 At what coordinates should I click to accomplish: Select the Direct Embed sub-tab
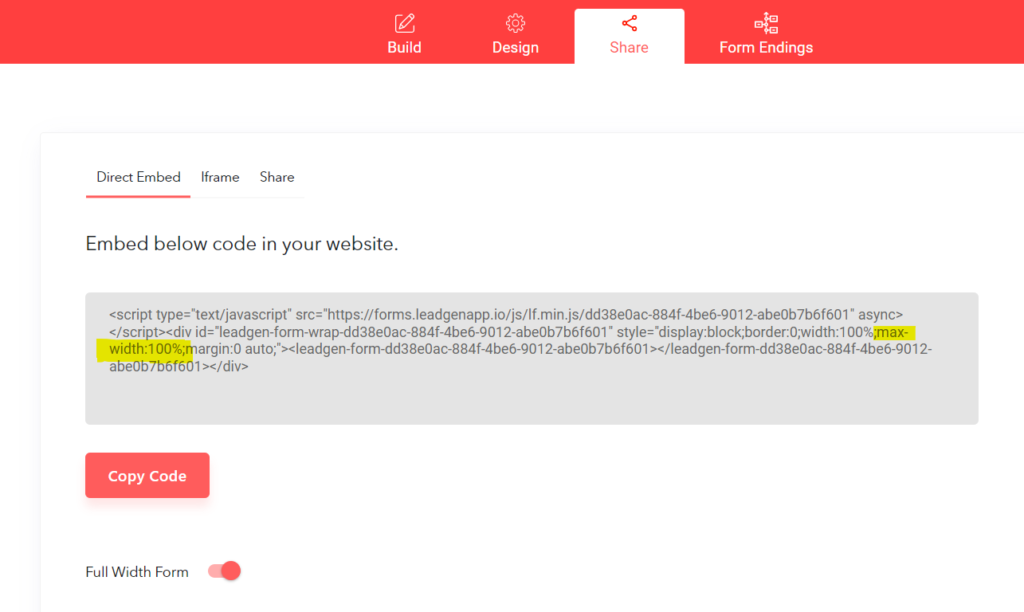tap(138, 177)
